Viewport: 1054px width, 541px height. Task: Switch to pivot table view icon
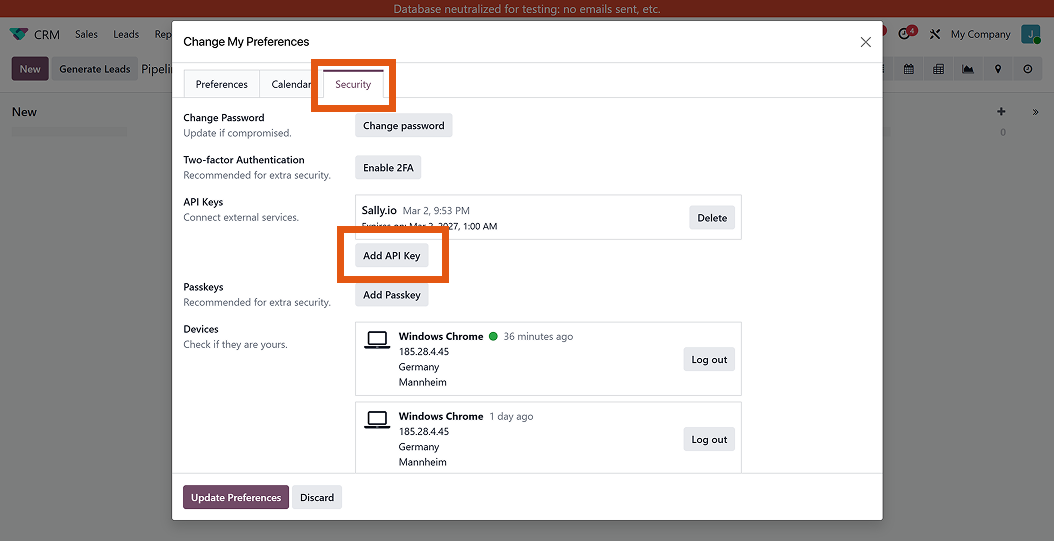coord(938,69)
